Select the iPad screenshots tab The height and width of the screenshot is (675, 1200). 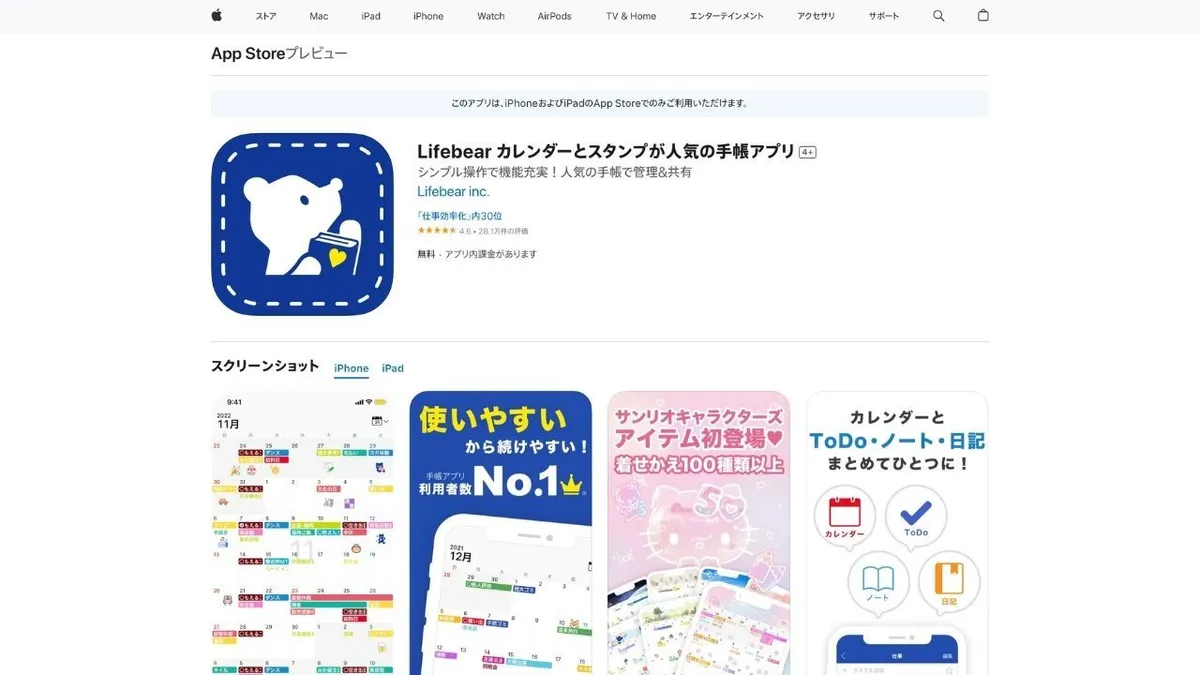pyautogui.click(x=393, y=368)
